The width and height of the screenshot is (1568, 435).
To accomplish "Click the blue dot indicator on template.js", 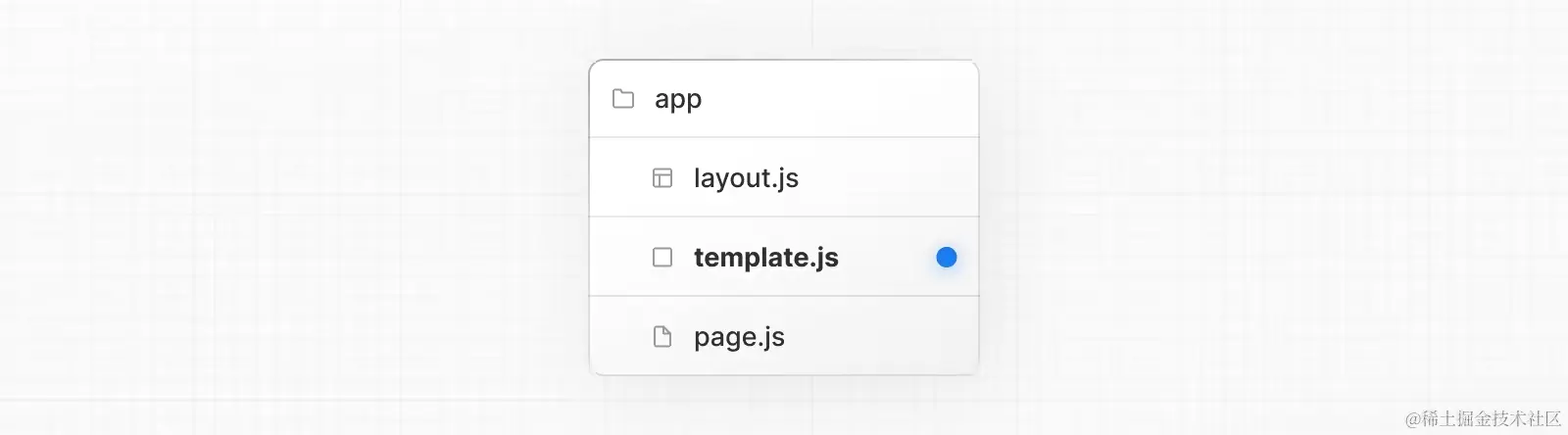I will click(947, 257).
